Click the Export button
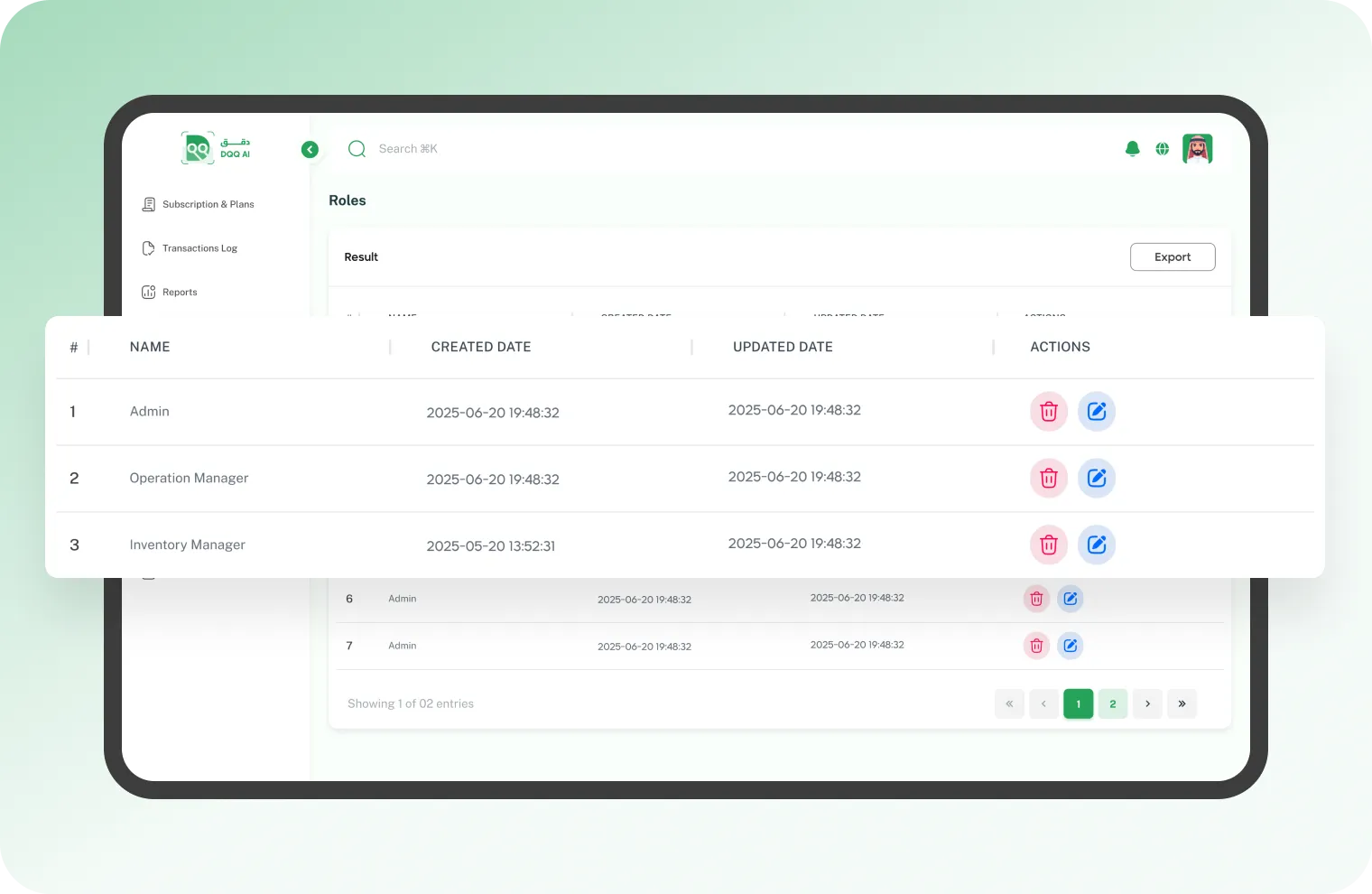 pyautogui.click(x=1173, y=256)
